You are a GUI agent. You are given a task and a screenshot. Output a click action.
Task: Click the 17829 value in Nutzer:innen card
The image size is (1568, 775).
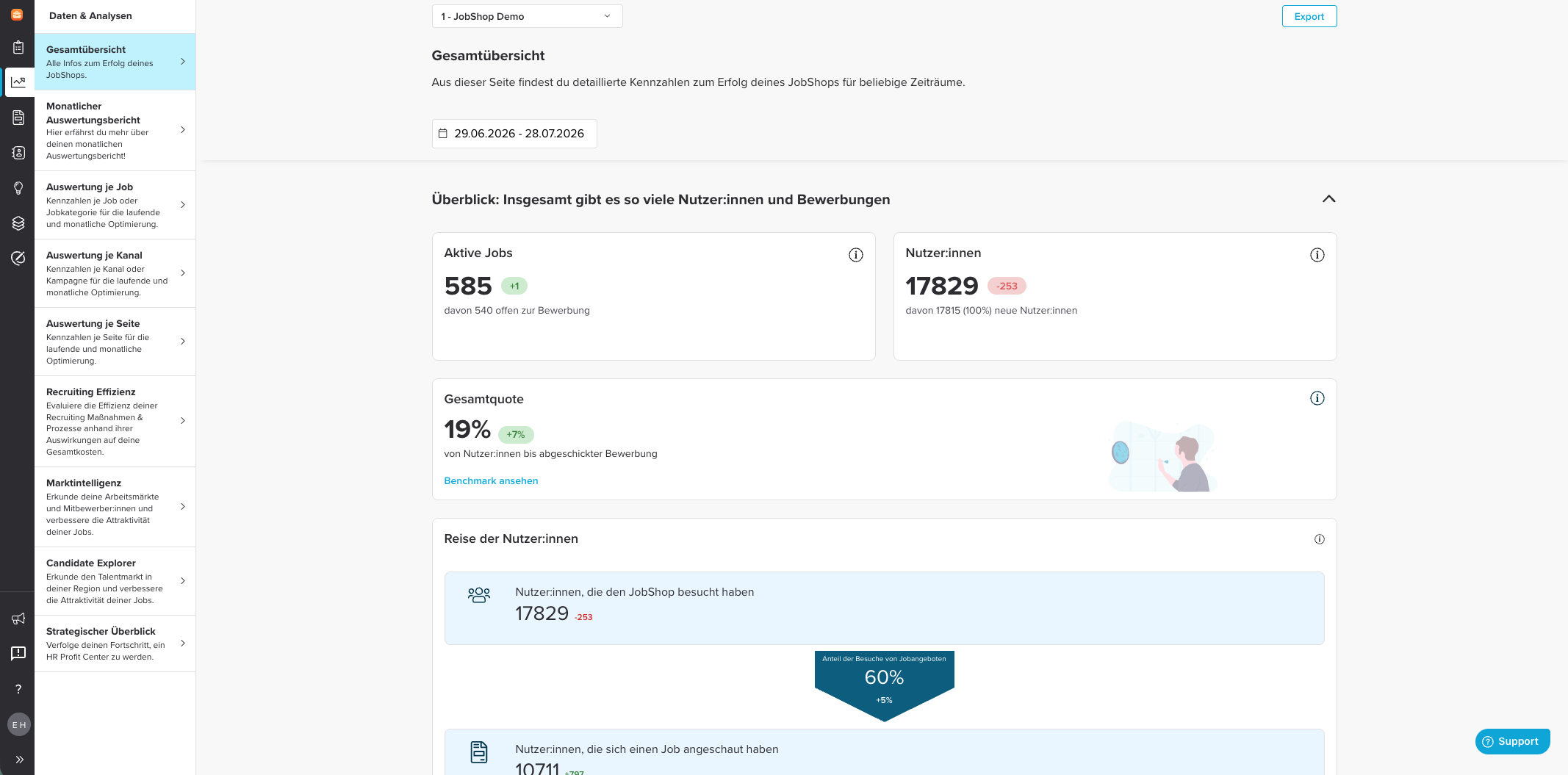click(942, 286)
